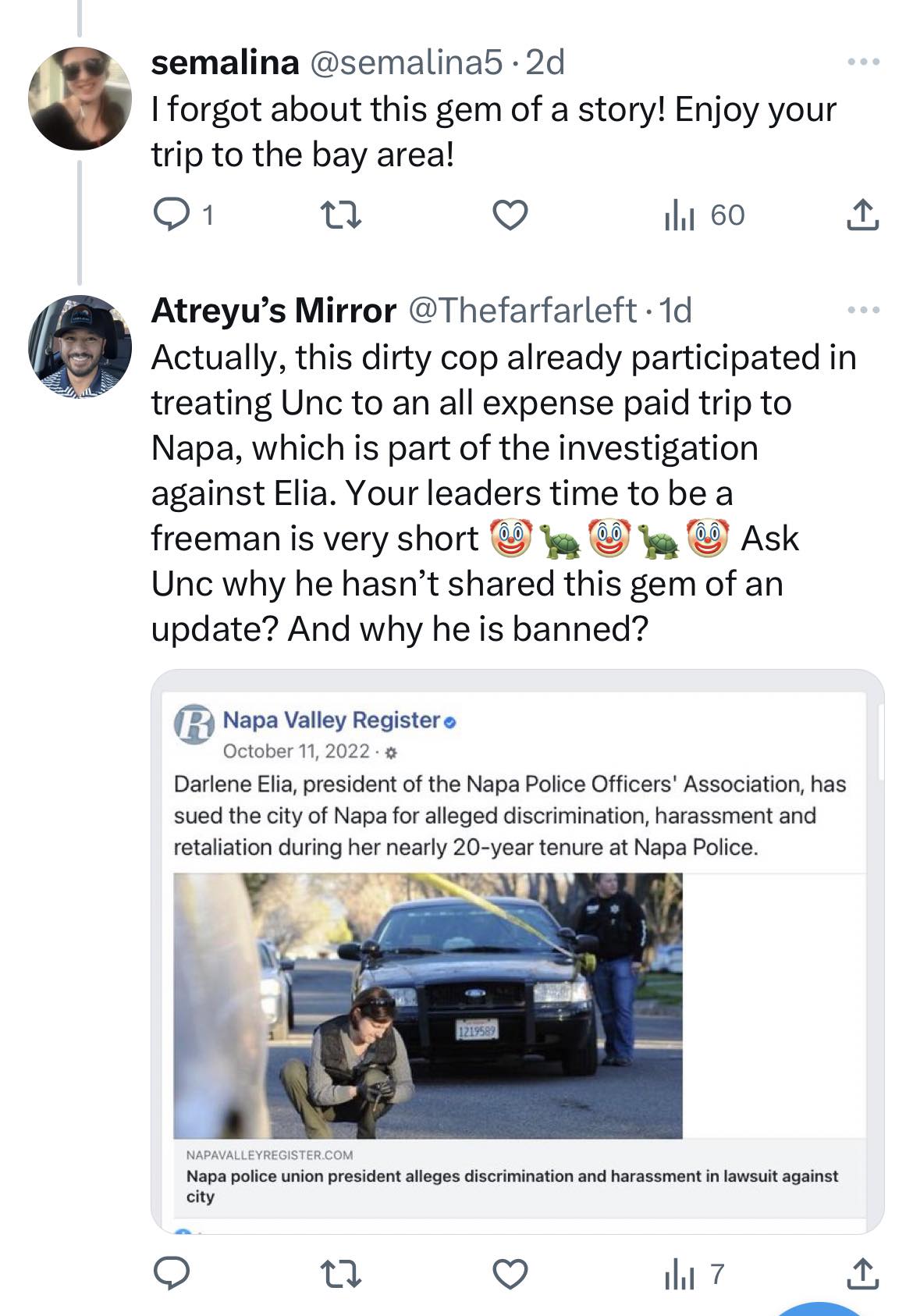View analytics showing 60 views

click(704, 215)
